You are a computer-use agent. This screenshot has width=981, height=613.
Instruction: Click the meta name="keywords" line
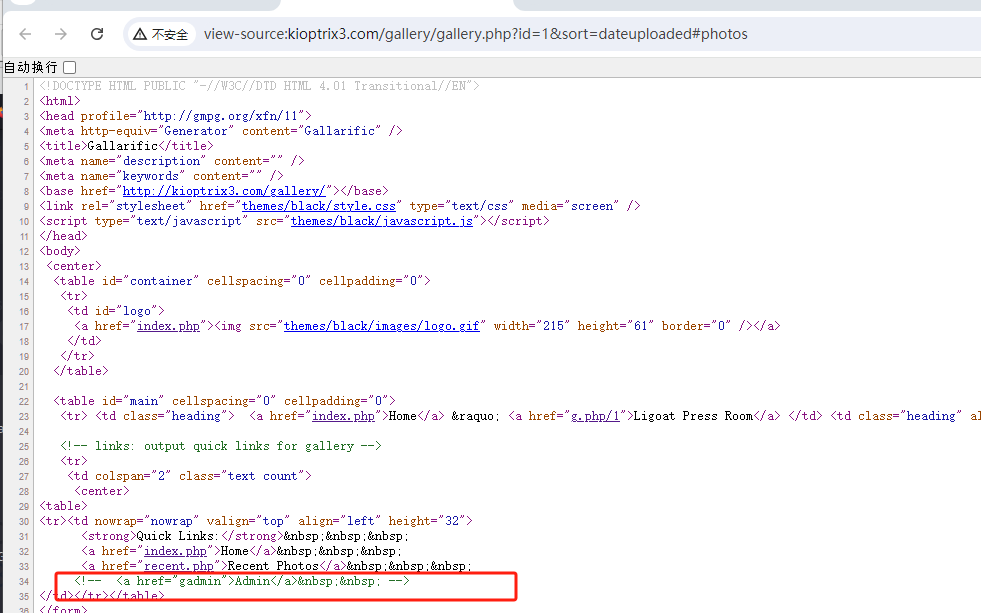click(161, 176)
